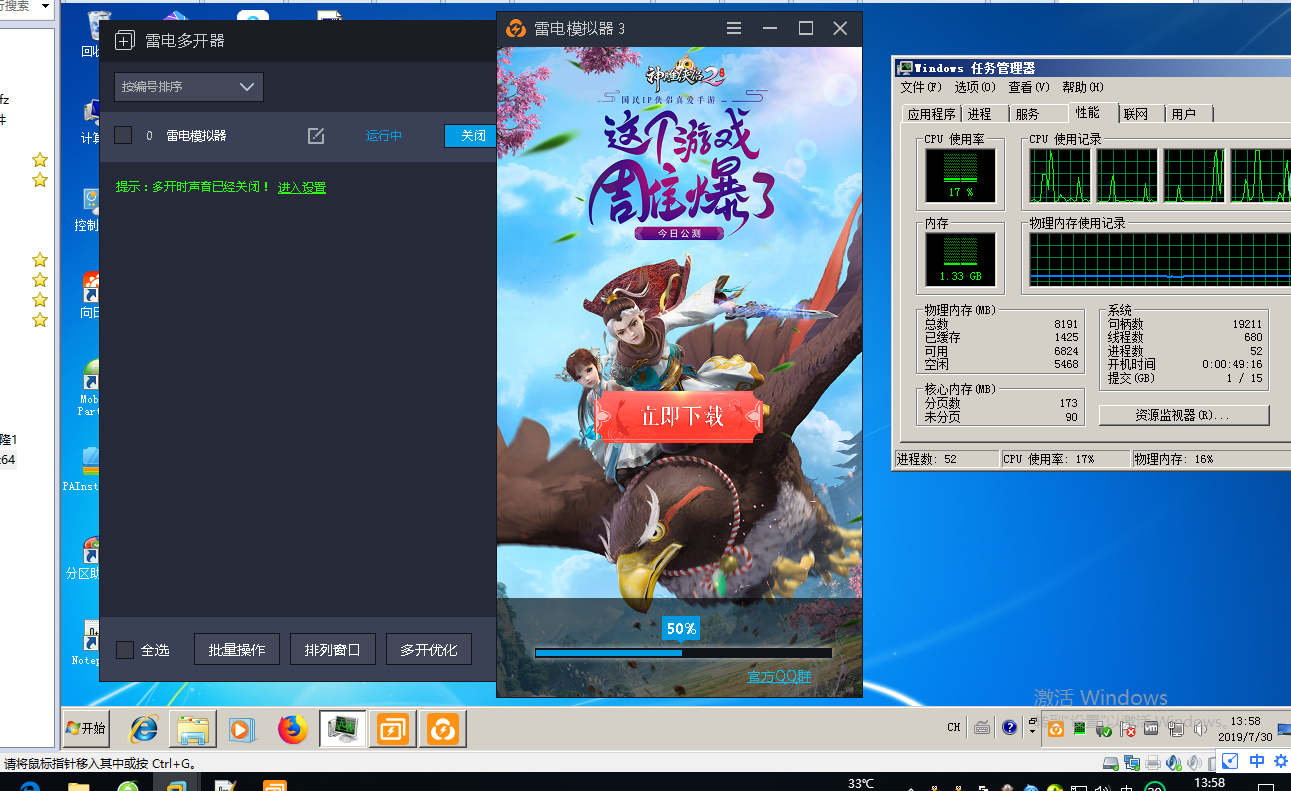Open the file explorer taskbar icon
This screenshot has width=1291, height=791.
(x=192, y=729)
